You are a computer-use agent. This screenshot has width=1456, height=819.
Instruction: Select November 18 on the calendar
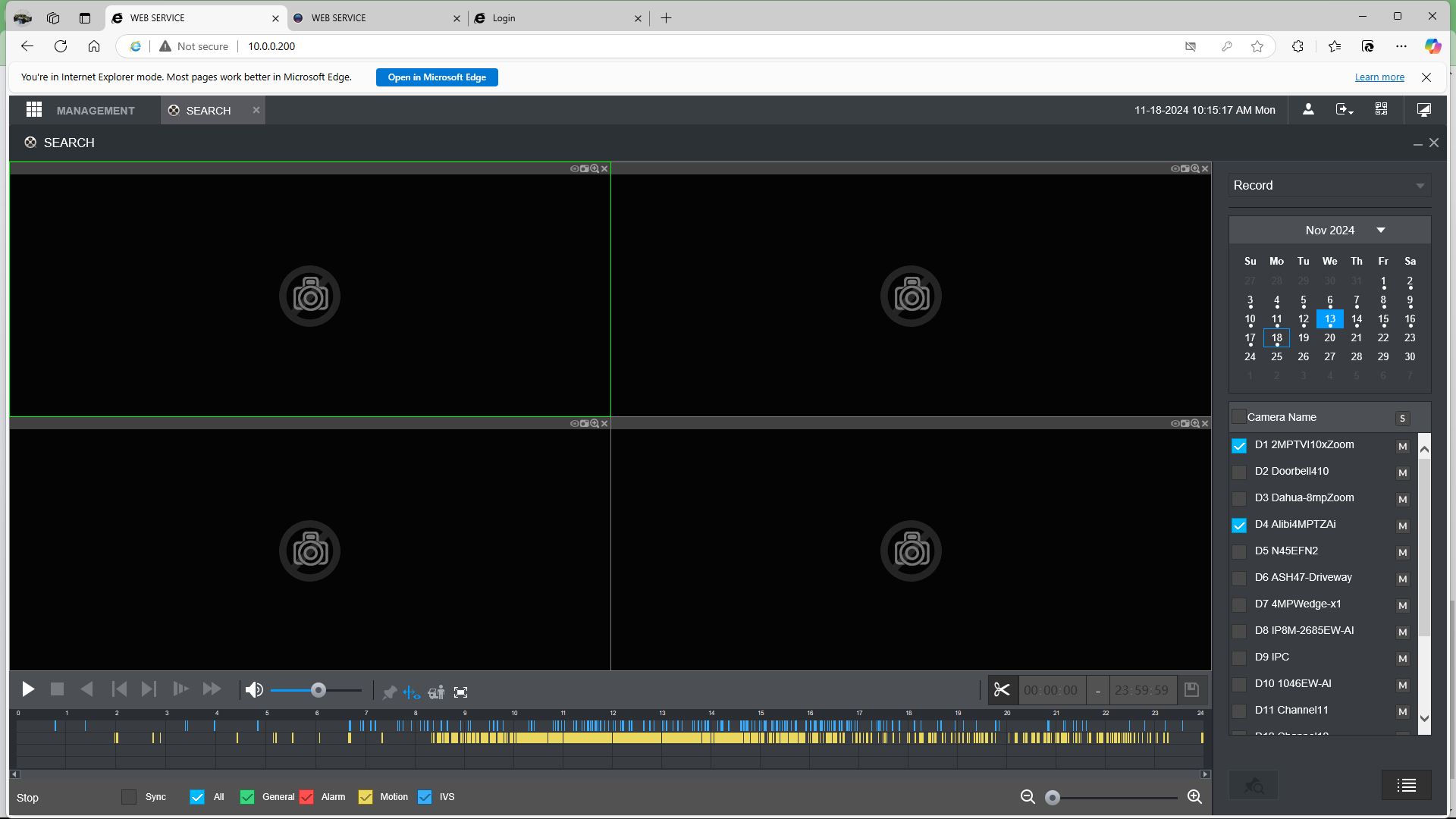point(1277,338)
